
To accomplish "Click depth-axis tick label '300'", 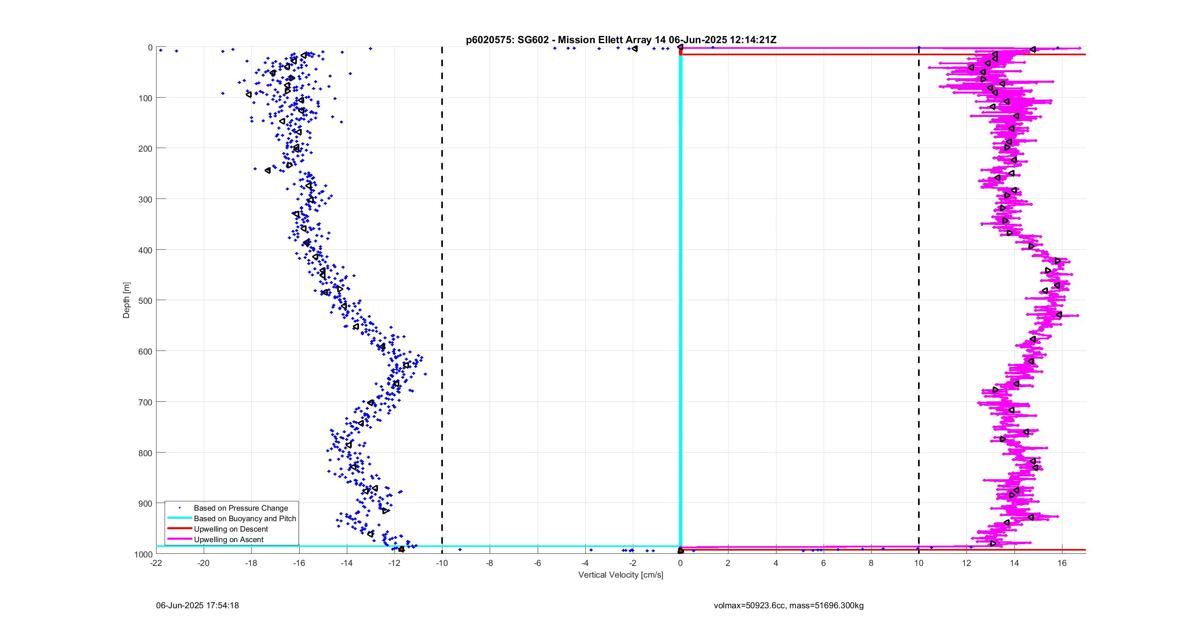I will pos(145,199).
